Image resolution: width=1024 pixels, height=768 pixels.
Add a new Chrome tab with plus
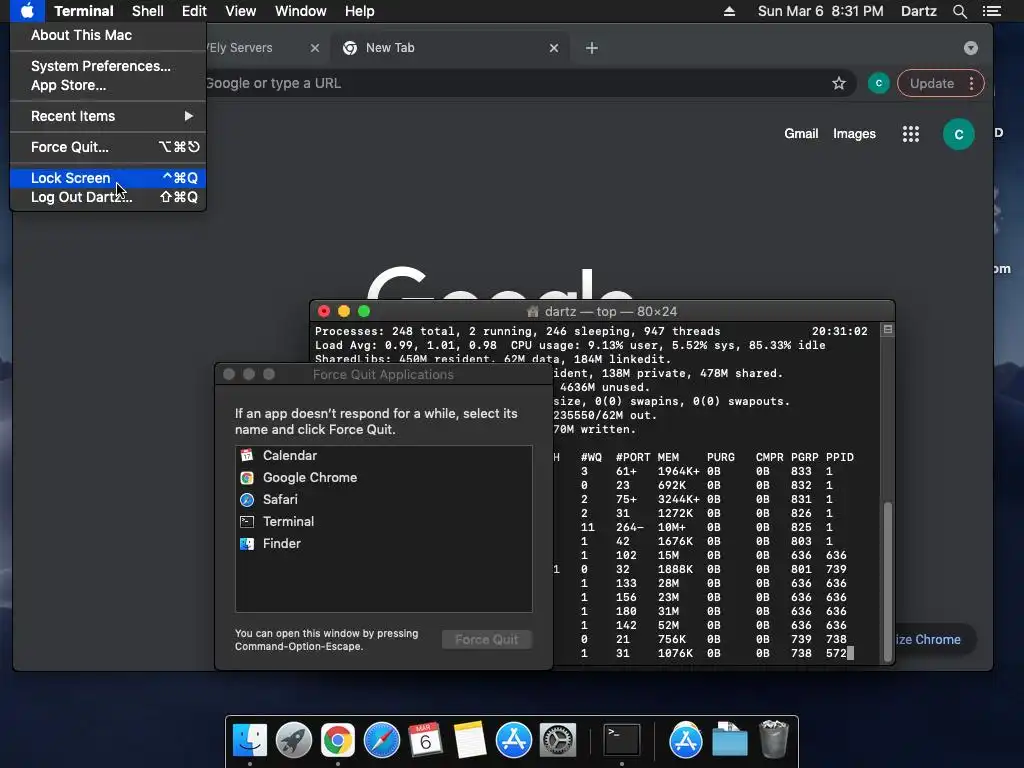coord(592,48)
